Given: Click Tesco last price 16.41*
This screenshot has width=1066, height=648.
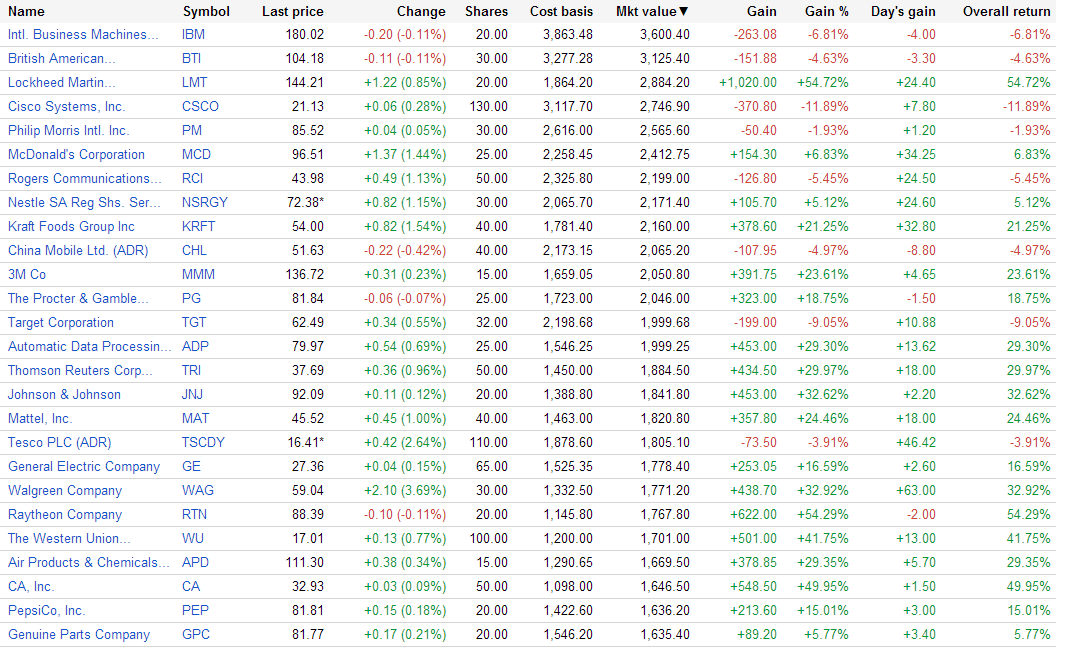Looking at the screenshot, I should tap(305, 443).
